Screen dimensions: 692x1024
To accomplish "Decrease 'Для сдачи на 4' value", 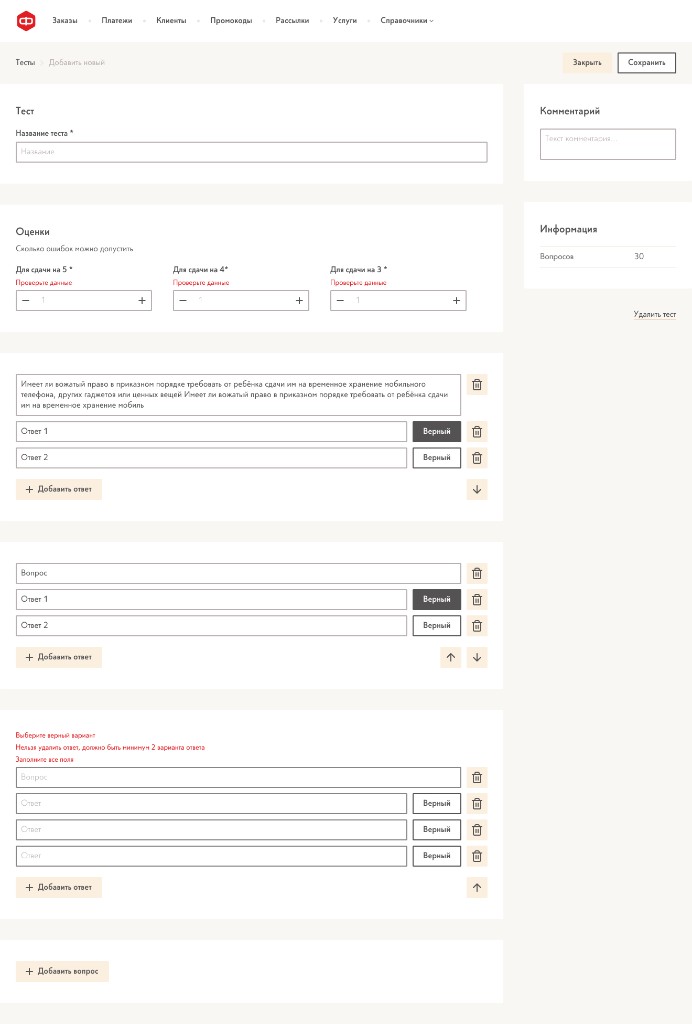I will pos(183,300).
